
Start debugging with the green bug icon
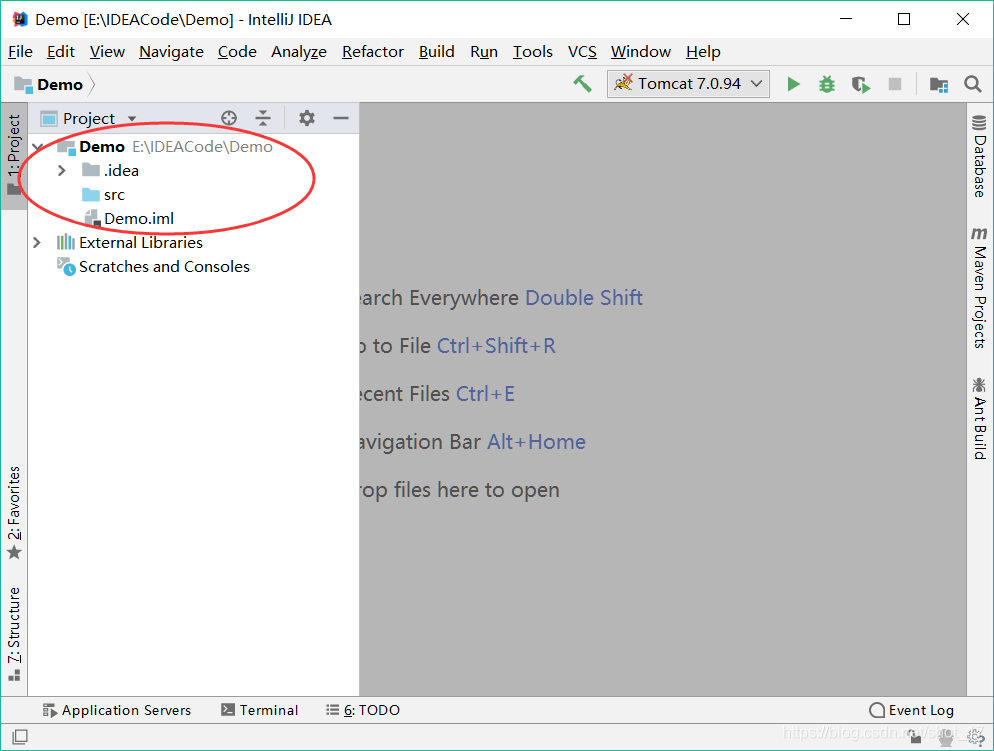tap(827, 84)
